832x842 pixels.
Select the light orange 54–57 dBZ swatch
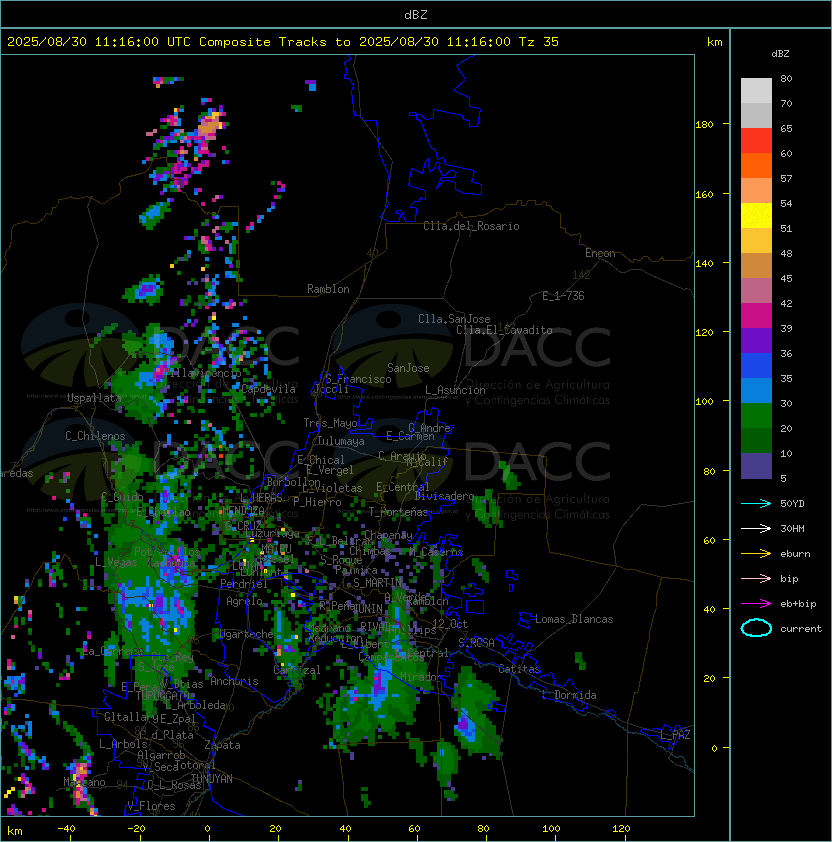click(x=756, y=191)
